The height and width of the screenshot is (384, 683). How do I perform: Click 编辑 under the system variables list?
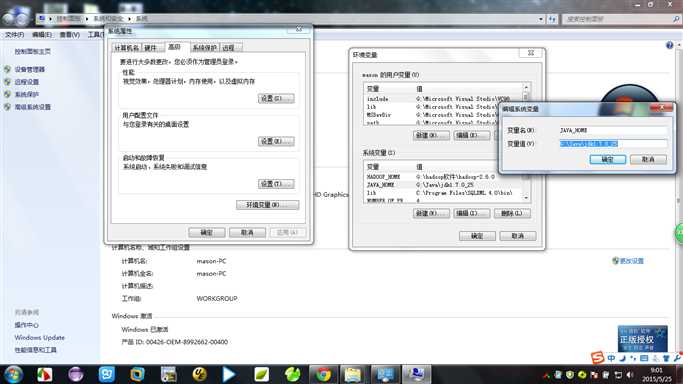pyautogui.click(x=472, y=213)
